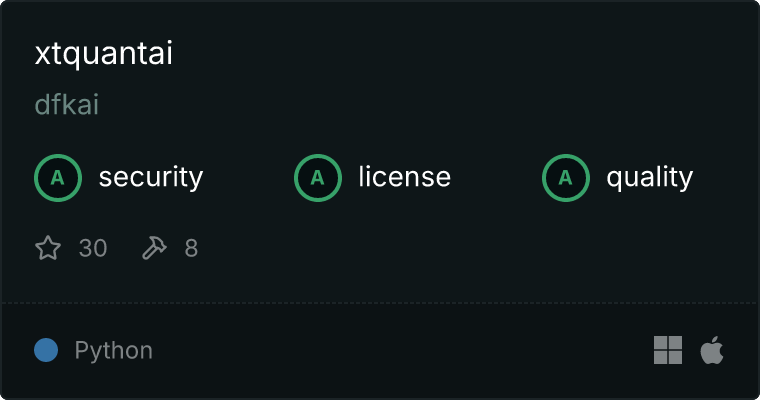Click the quality grade A badge

[x=566, y=178]
